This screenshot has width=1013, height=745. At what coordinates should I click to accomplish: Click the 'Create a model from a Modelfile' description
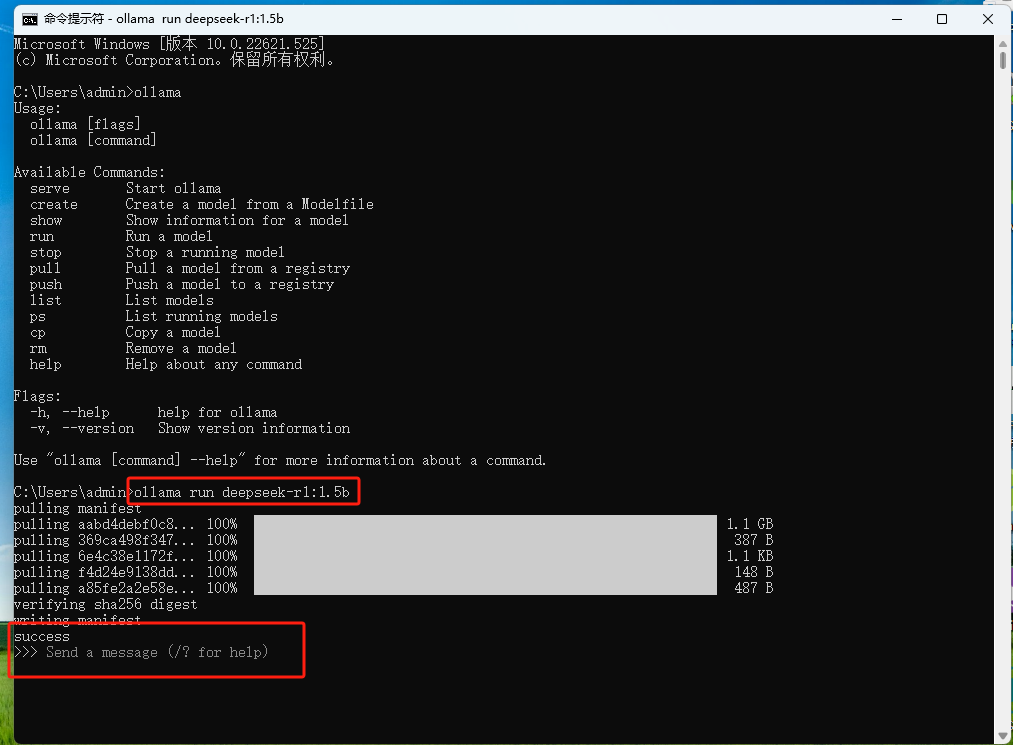tap(249, 204)
